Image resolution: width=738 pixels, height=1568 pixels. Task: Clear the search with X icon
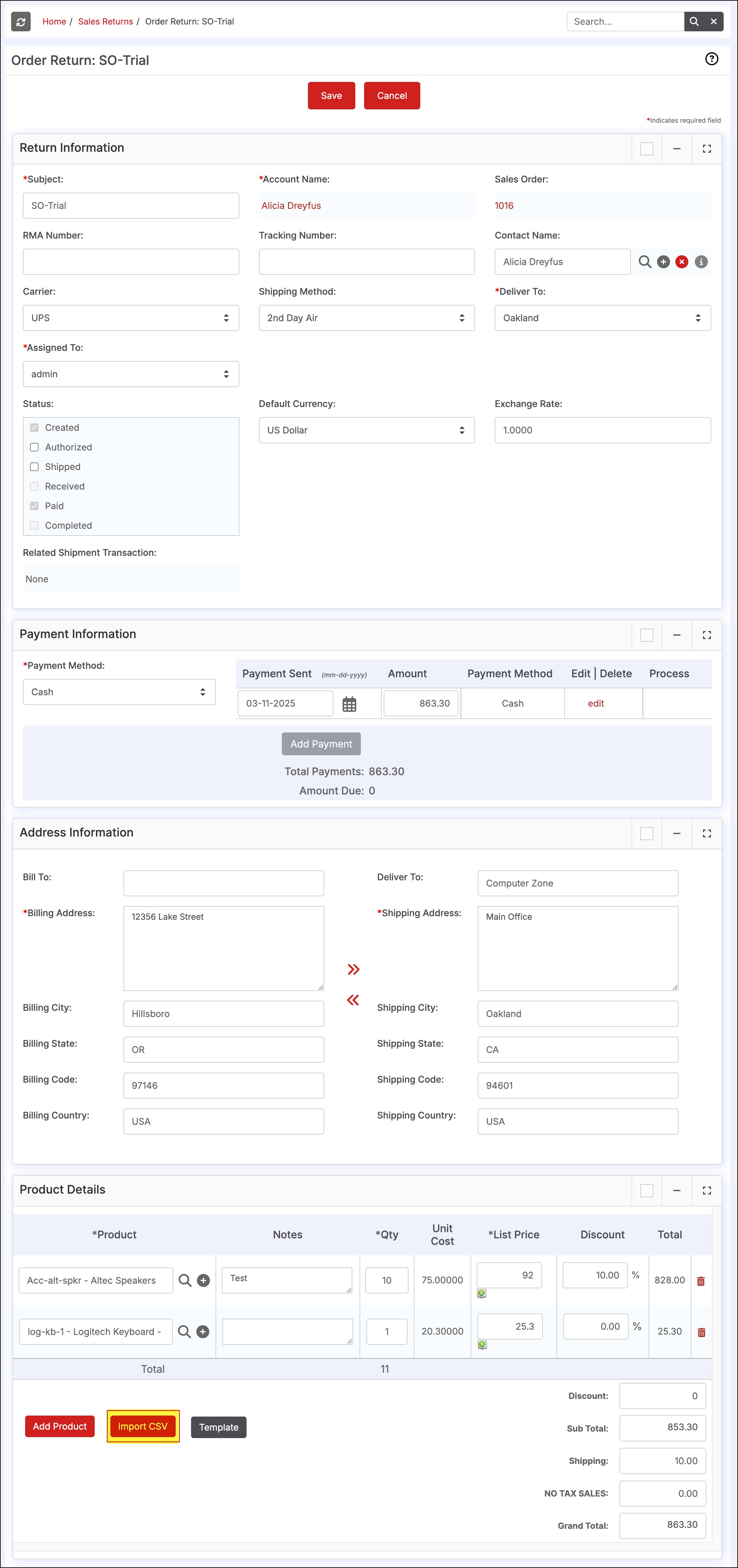[714, 21]
